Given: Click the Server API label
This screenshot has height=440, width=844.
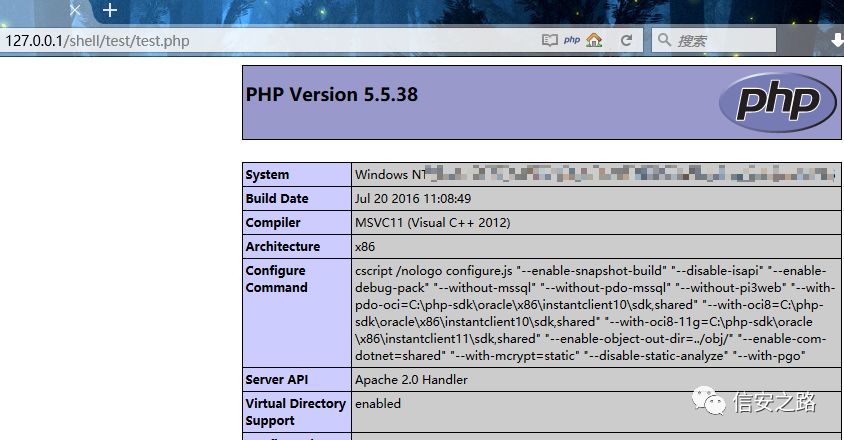Looking at the screenshot, I should click(x=277, y=380).
